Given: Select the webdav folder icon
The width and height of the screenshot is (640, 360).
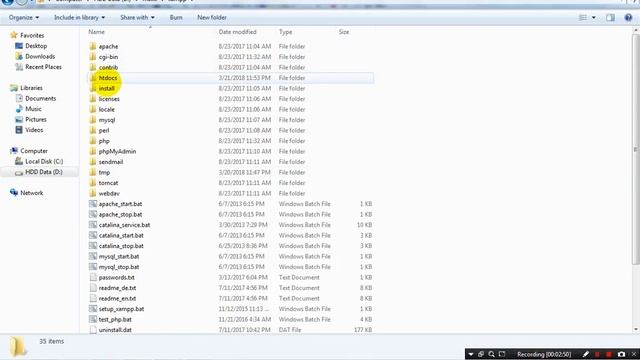Looking at the screenshot, I should (93, 193).
